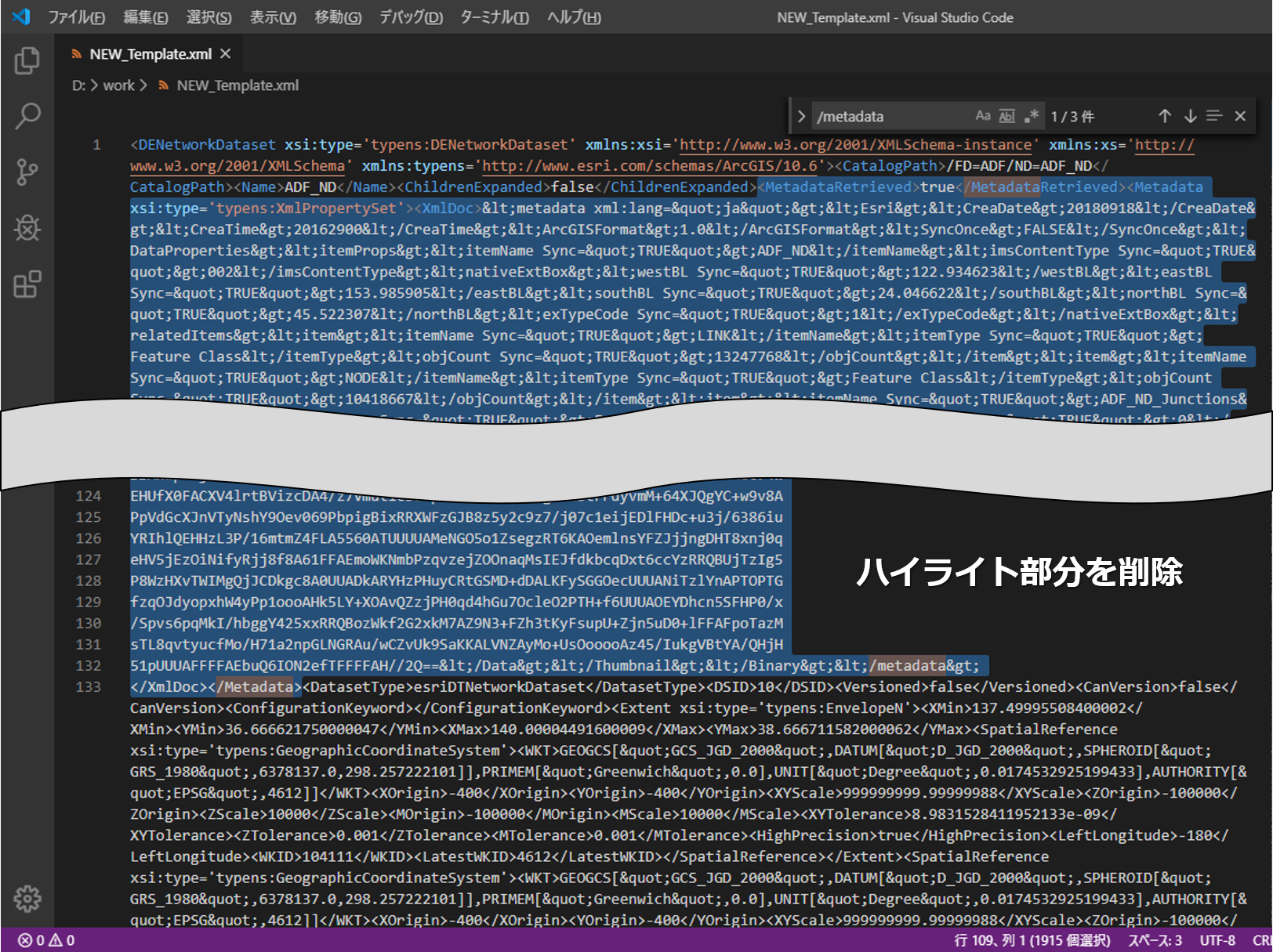Click the work breadcrumb folder
The image size is (1273, 952).
[x=119, y=85]
